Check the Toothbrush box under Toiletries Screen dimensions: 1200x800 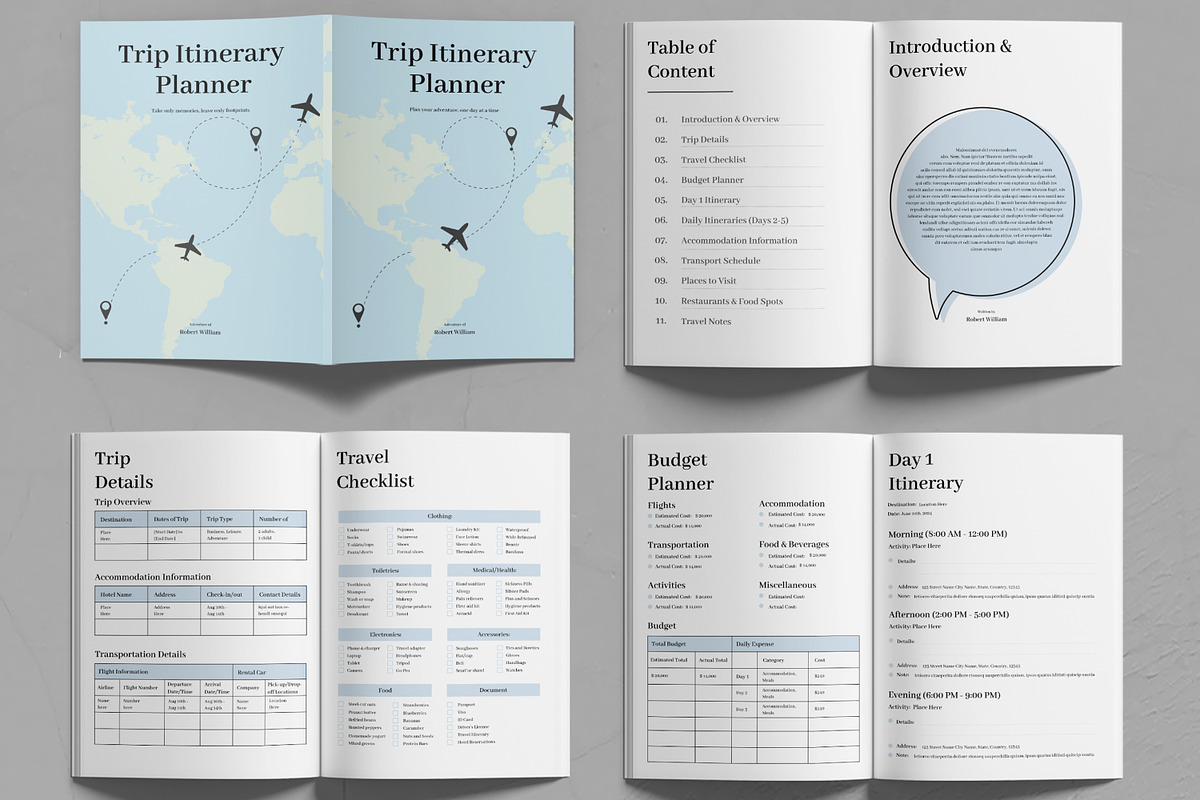[x=340, y=584]
